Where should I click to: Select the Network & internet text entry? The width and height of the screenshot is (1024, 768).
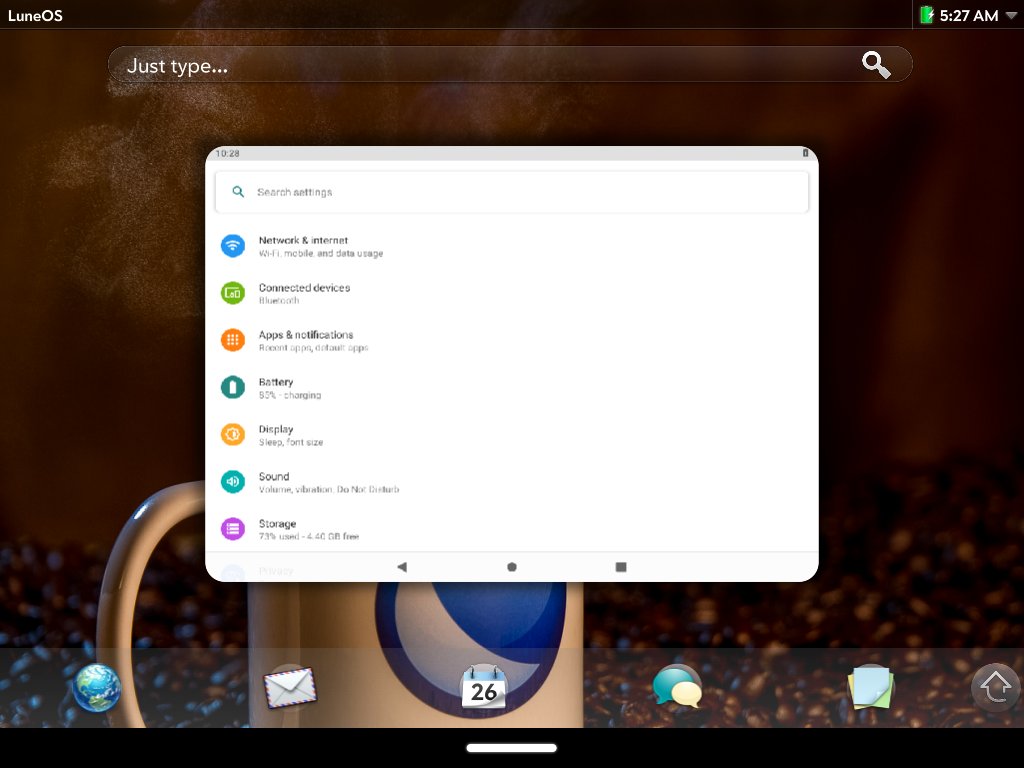point(303,240)
